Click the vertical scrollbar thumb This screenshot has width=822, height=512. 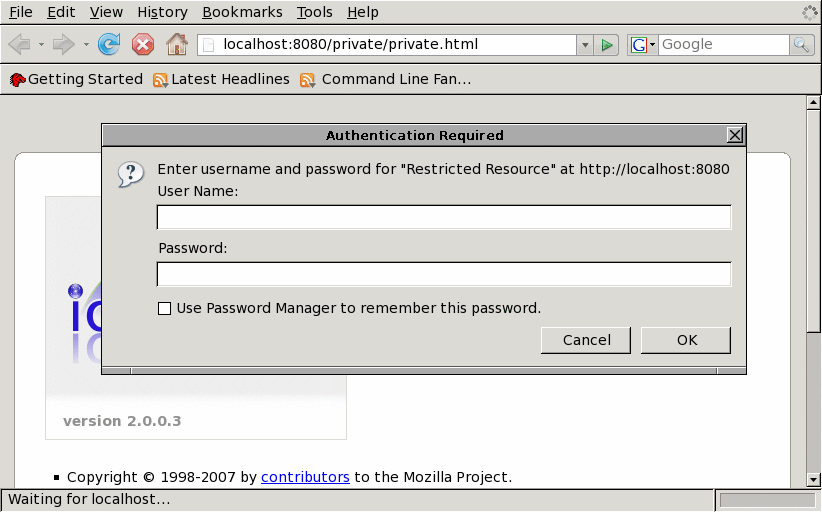pyautogui.click(x=813, y=221)
